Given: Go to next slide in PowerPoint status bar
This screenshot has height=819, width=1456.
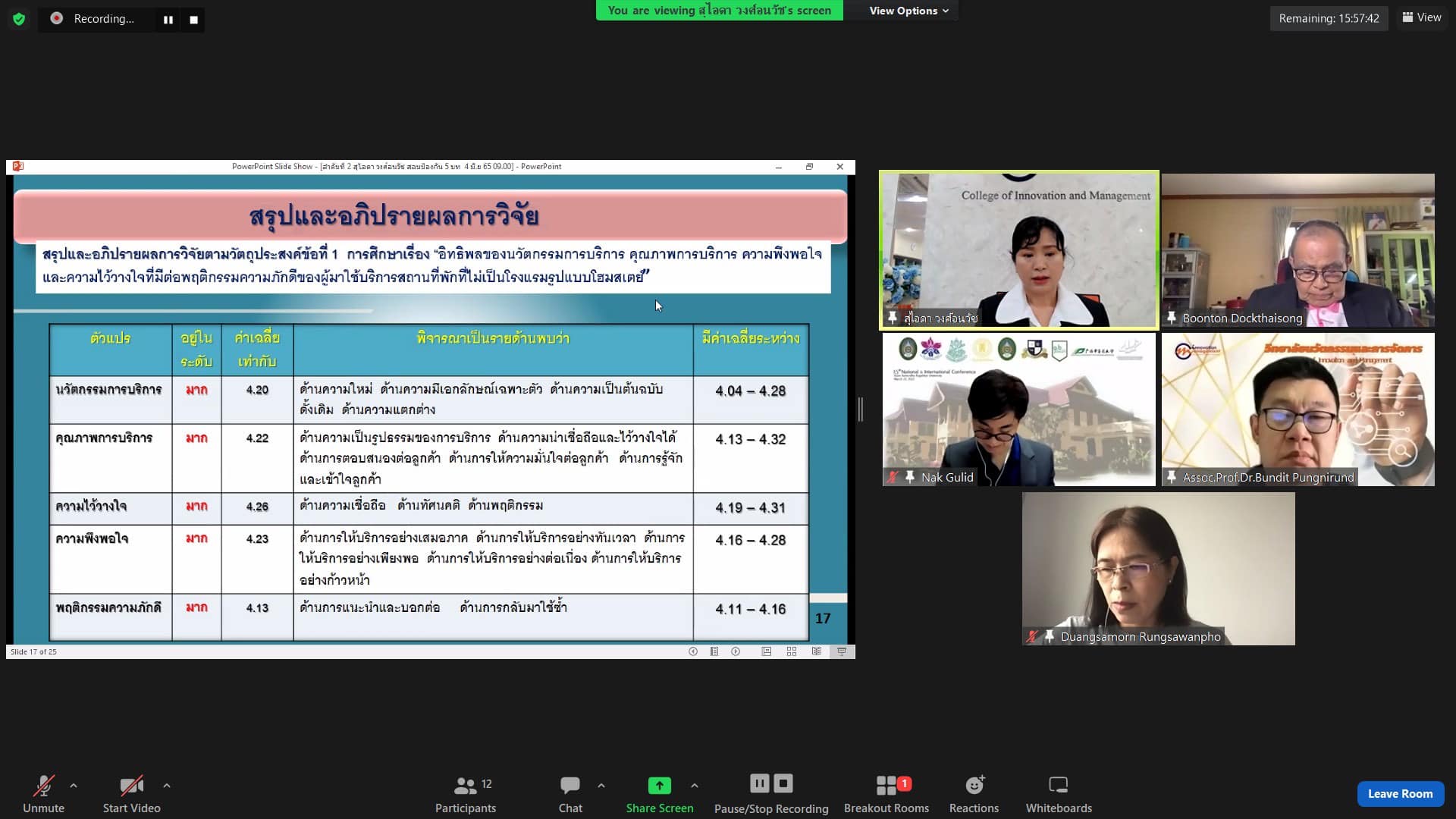Looking at the screenshot, I should coord(736,651).
